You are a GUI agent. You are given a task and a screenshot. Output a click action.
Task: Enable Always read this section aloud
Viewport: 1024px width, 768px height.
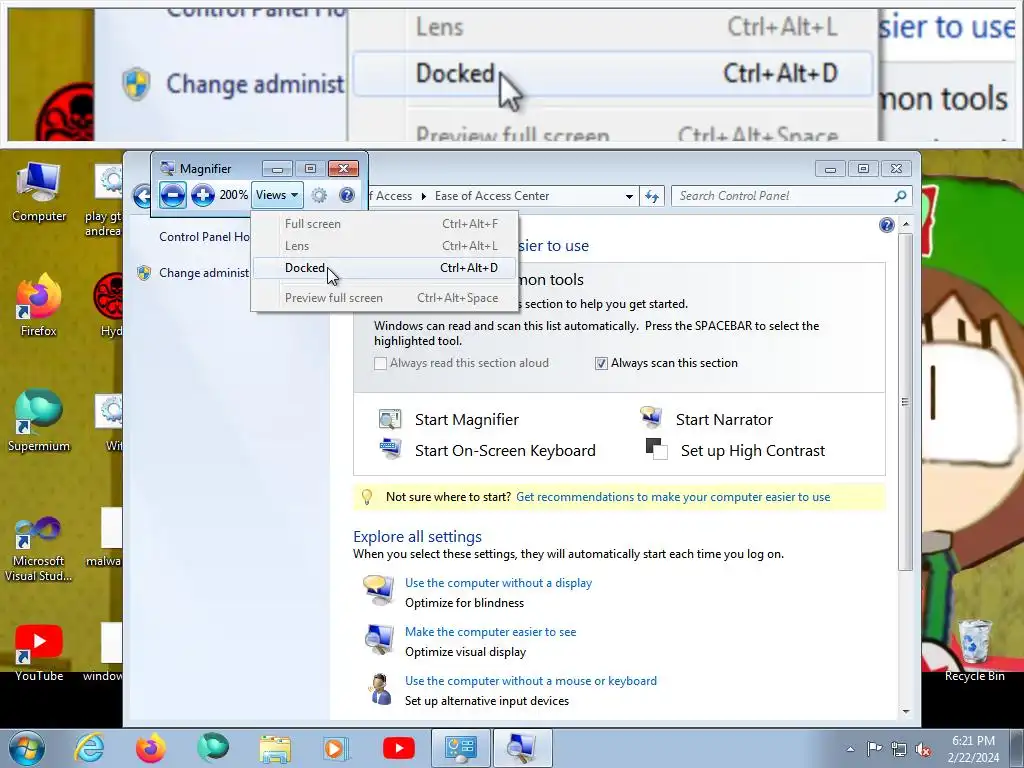coord(380,363)
